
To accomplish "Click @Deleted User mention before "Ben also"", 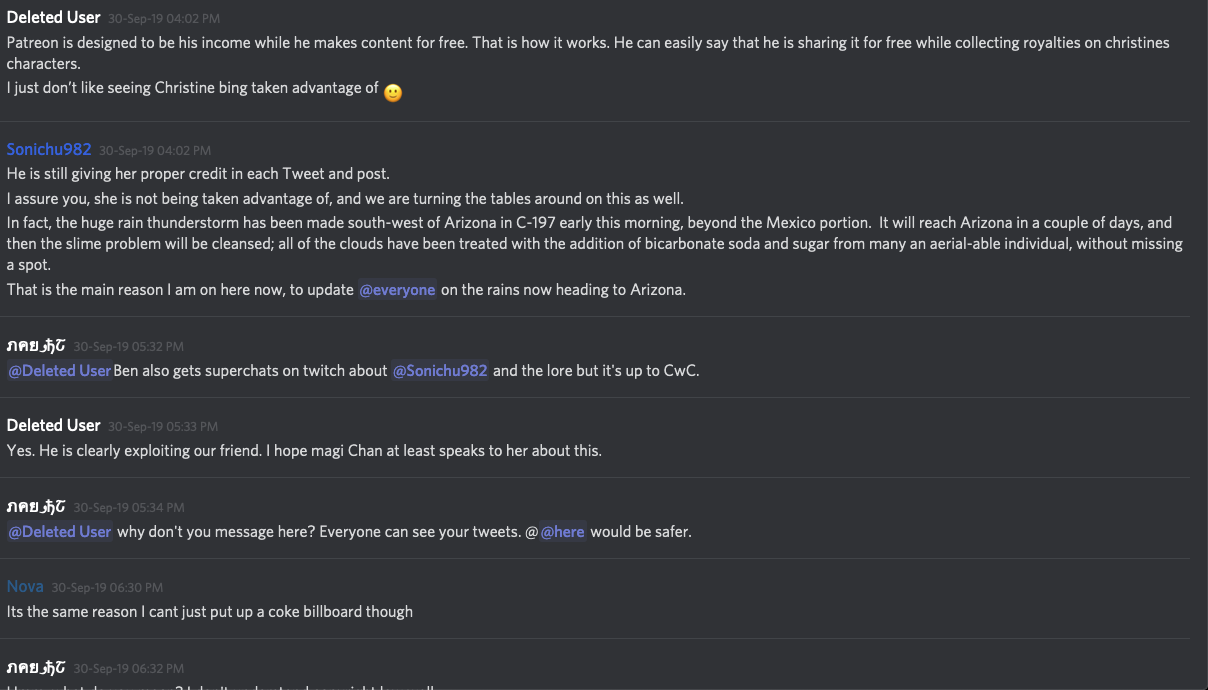I will [x=60, y=371].
